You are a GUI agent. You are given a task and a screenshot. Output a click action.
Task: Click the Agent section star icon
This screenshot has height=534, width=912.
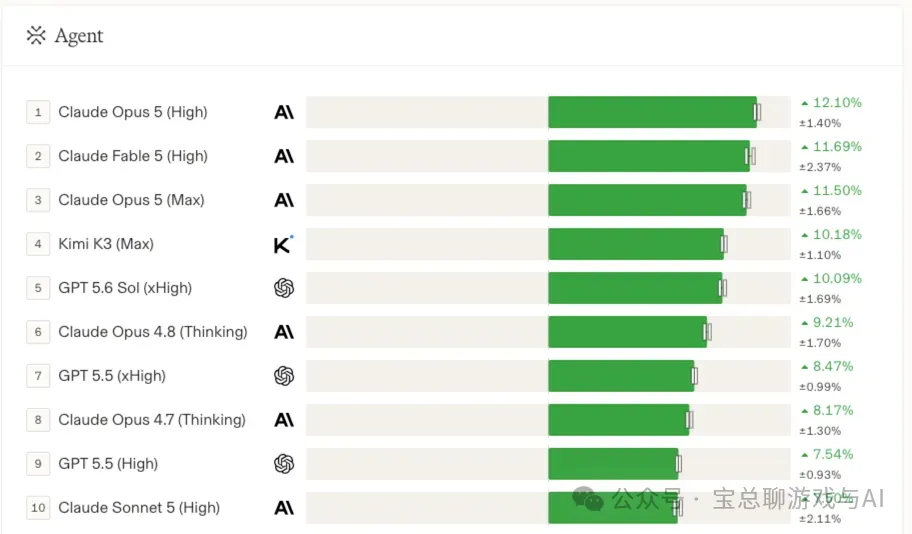click(x=36, y=35)
